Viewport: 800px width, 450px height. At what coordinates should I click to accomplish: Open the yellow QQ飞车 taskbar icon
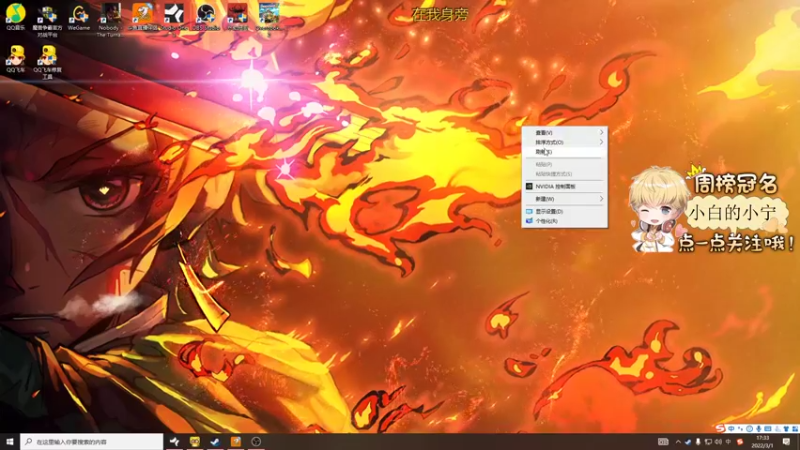(195, 441)
